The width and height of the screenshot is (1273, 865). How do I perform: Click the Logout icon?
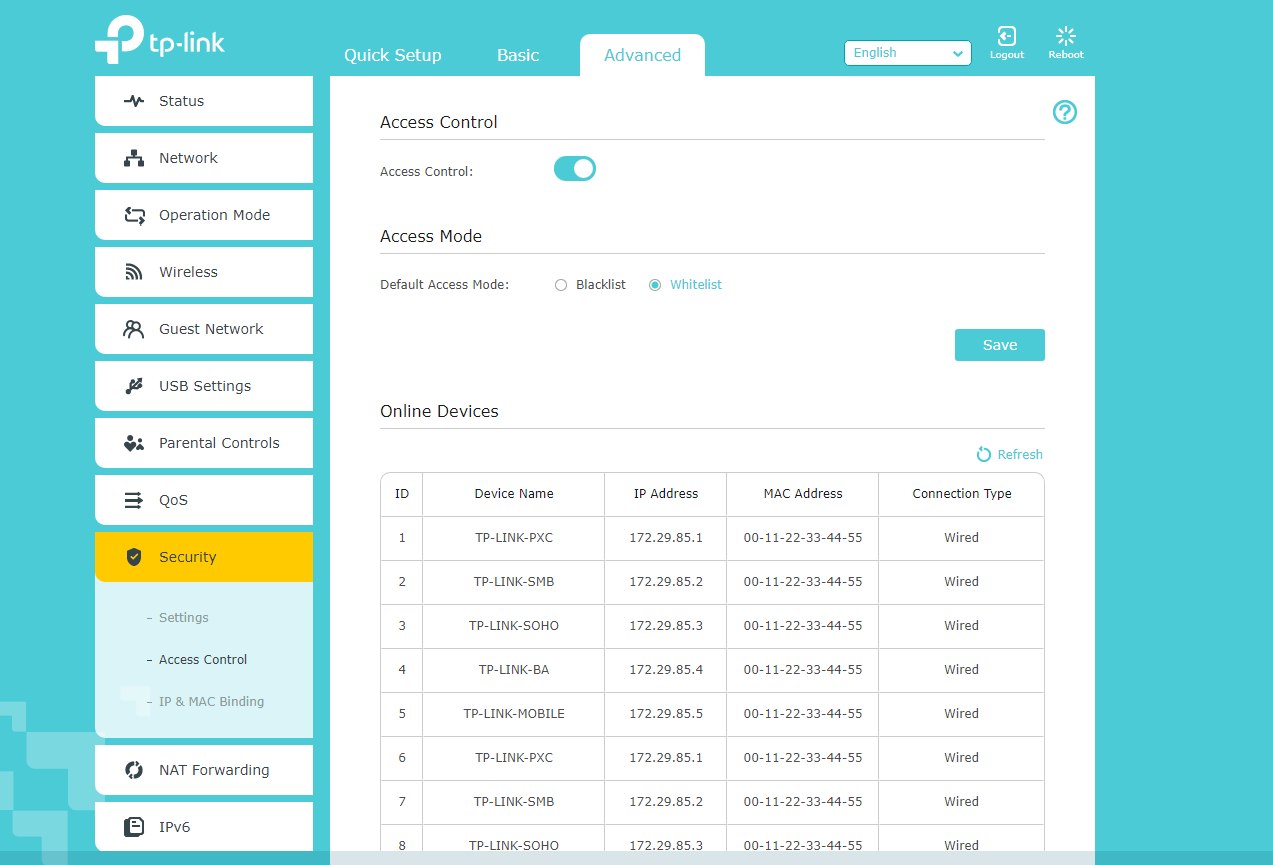(1007, 36)
